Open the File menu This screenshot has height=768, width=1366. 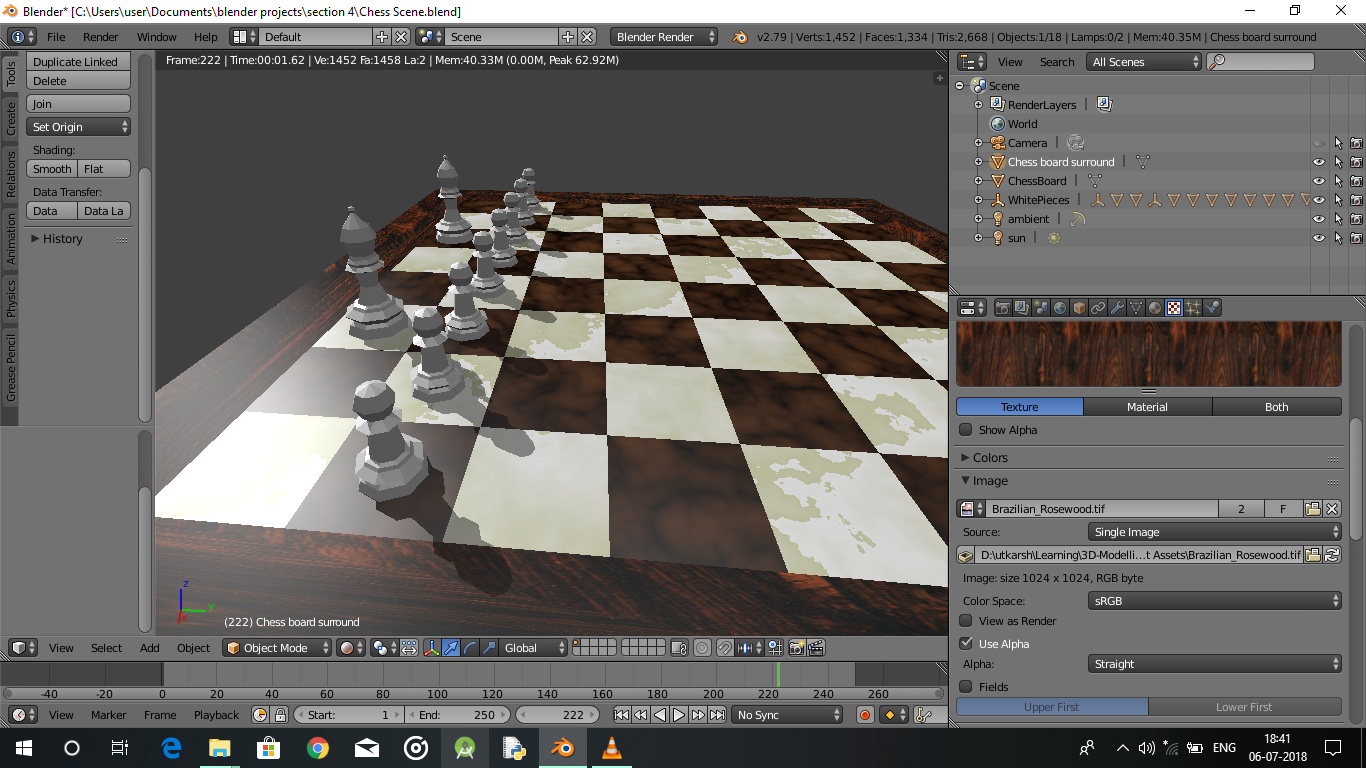(56, 37)
